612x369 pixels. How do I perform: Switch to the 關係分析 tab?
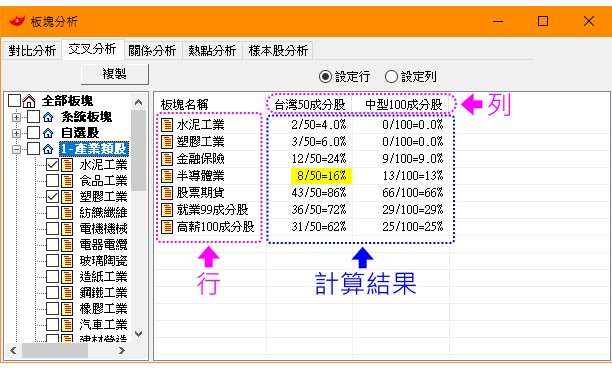(x=152, y=50)
